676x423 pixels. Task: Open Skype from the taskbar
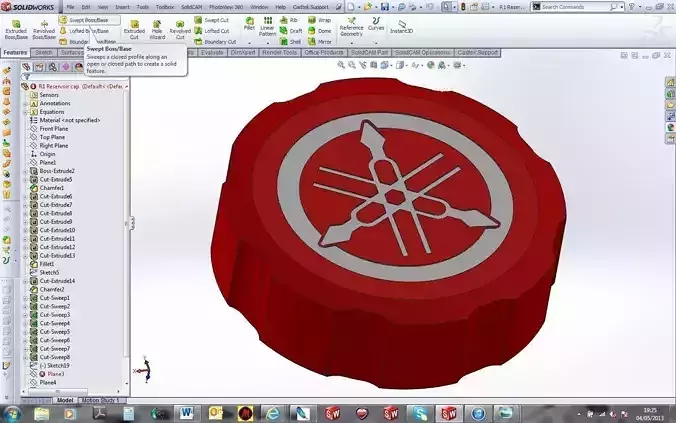click(x=419, y=414)
